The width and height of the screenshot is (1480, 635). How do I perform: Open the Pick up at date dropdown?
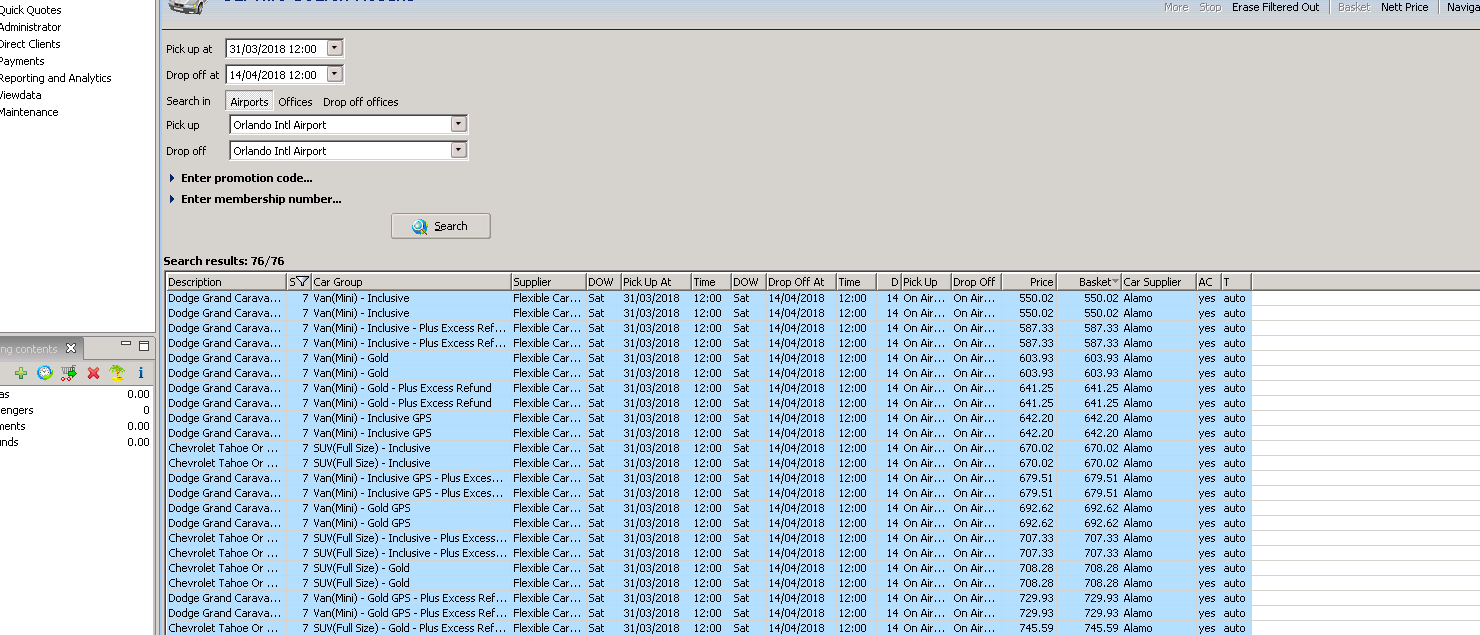point(334,48)
